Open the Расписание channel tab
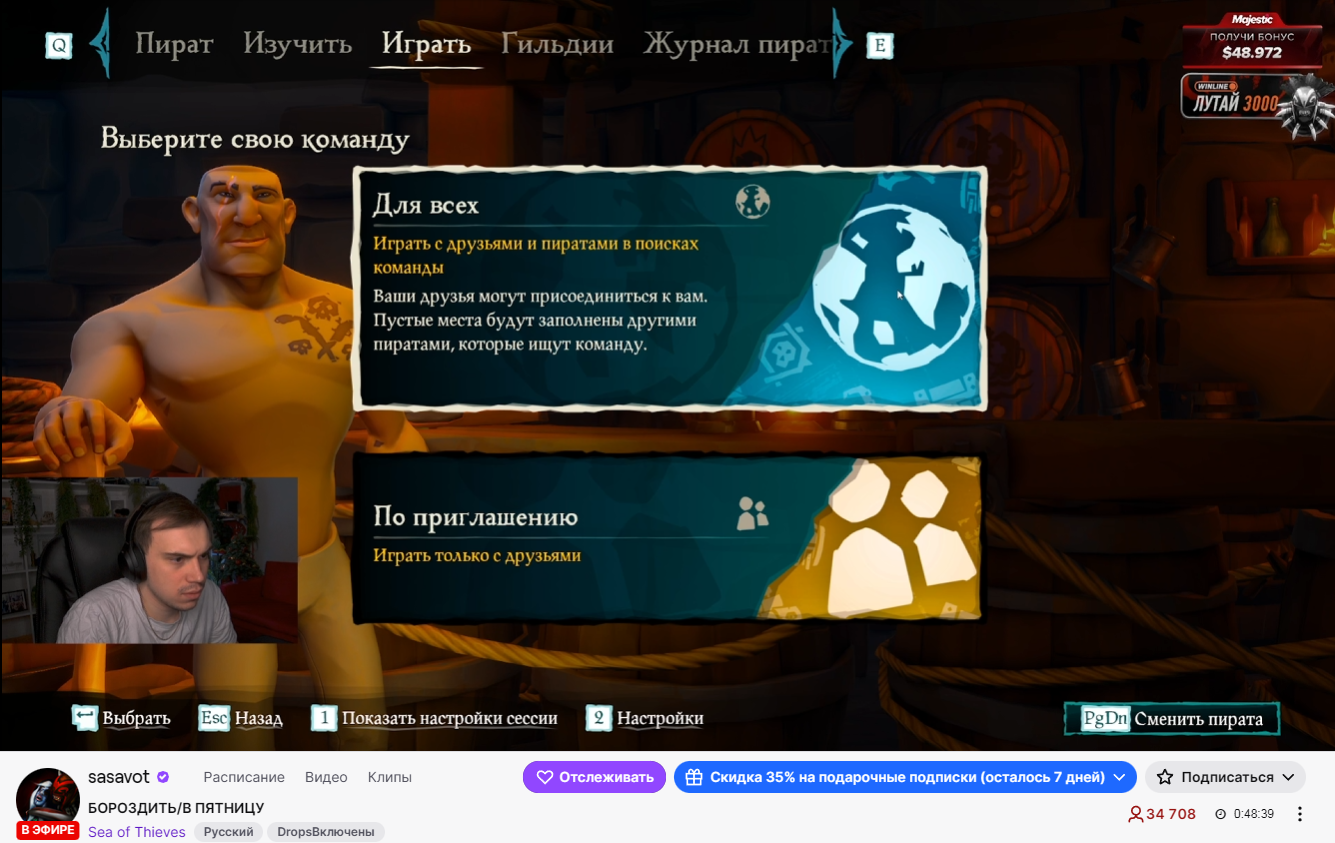This screenshot has height=843, width=1335. [244, 777]
